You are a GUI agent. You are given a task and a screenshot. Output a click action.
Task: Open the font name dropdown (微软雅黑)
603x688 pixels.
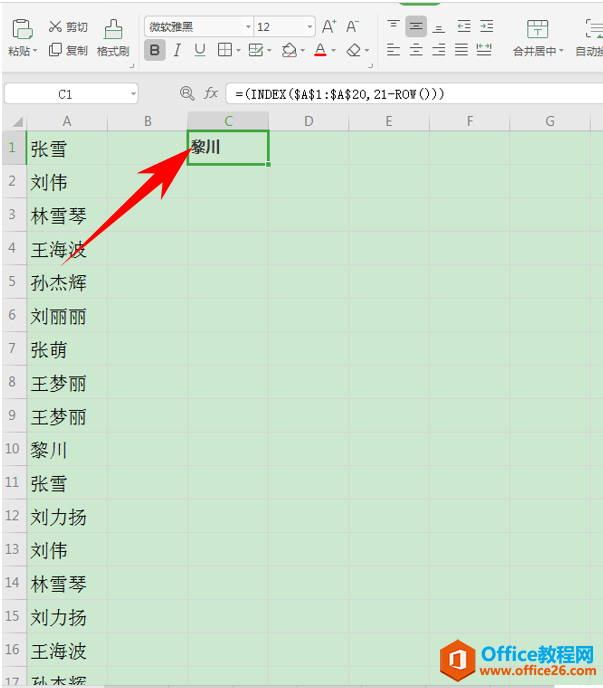point(248,27)
